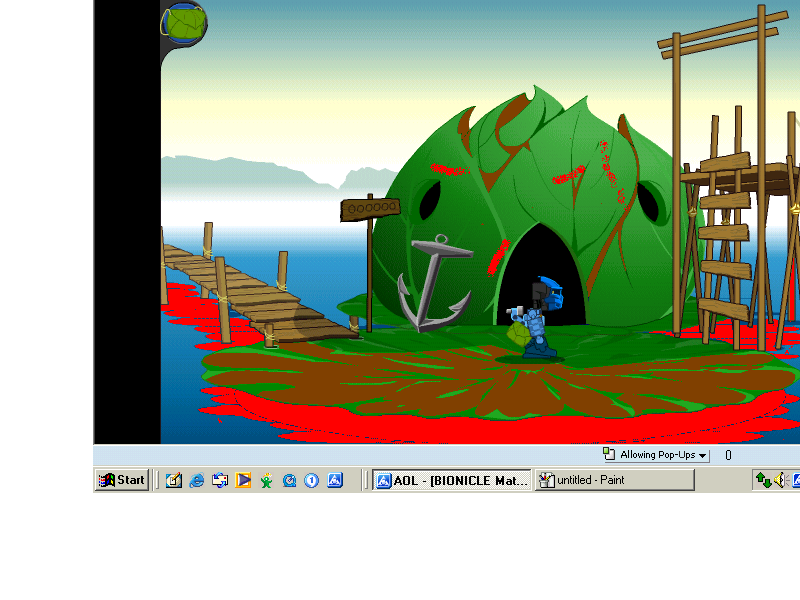The height and width of the screenshot is (600, 800).
Task: Switch to the AOL BIONICLE taskbar window
Action: (x=452, y=480)
